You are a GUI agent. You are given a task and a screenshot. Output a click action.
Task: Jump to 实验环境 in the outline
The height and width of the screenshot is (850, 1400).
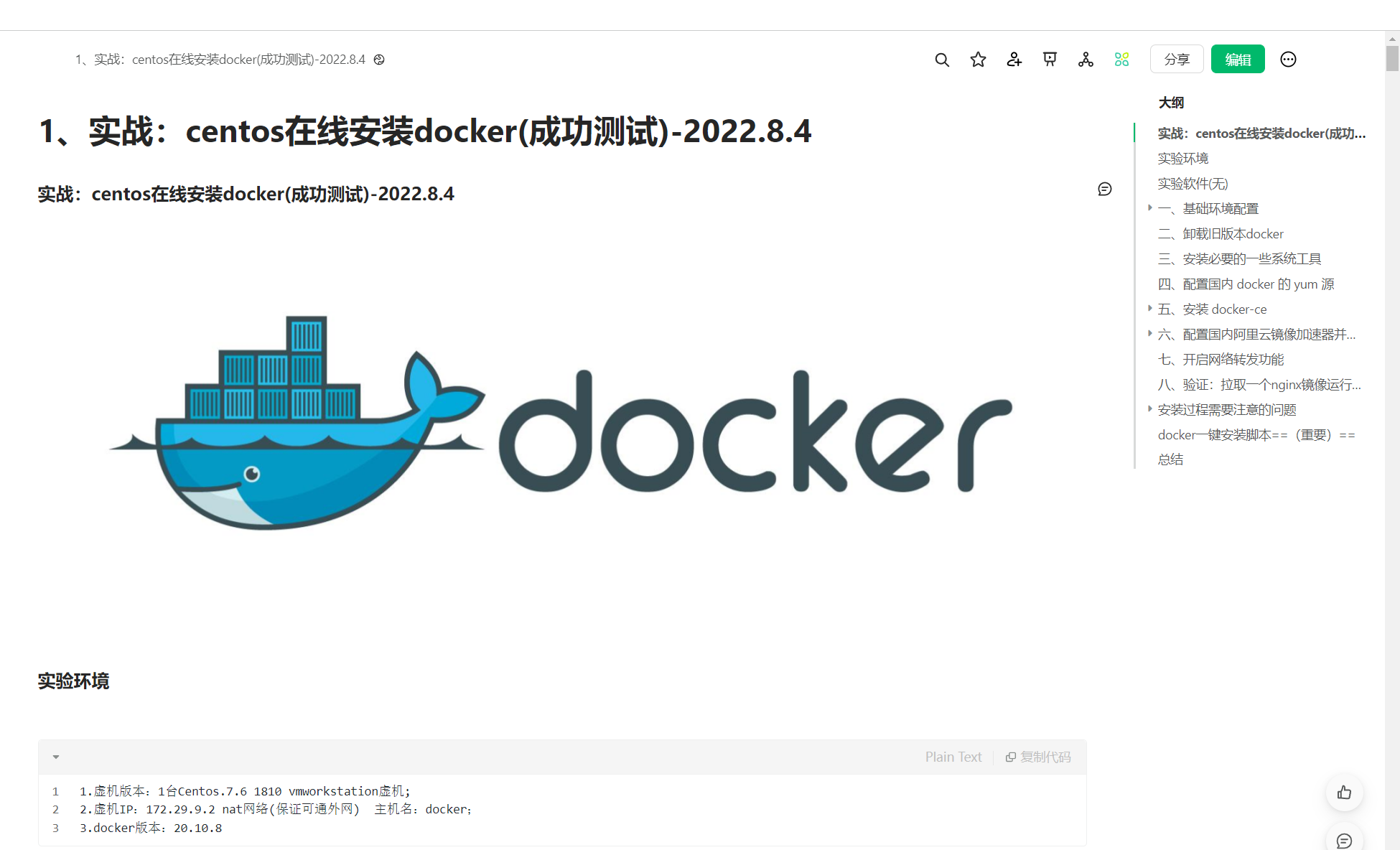click(x=1182, y=159)
